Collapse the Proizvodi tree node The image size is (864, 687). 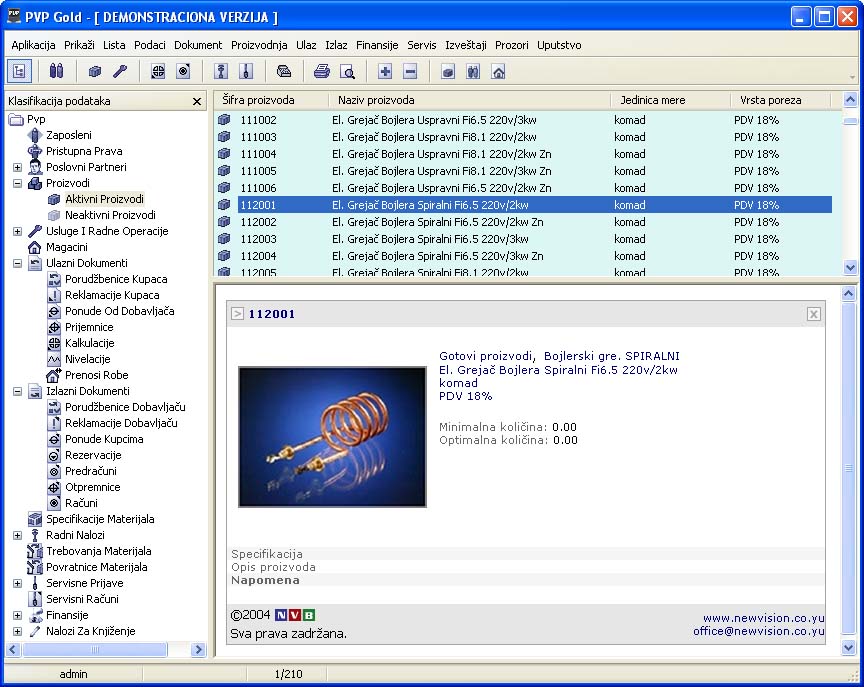pyautogui.click(x=17, y=183)
